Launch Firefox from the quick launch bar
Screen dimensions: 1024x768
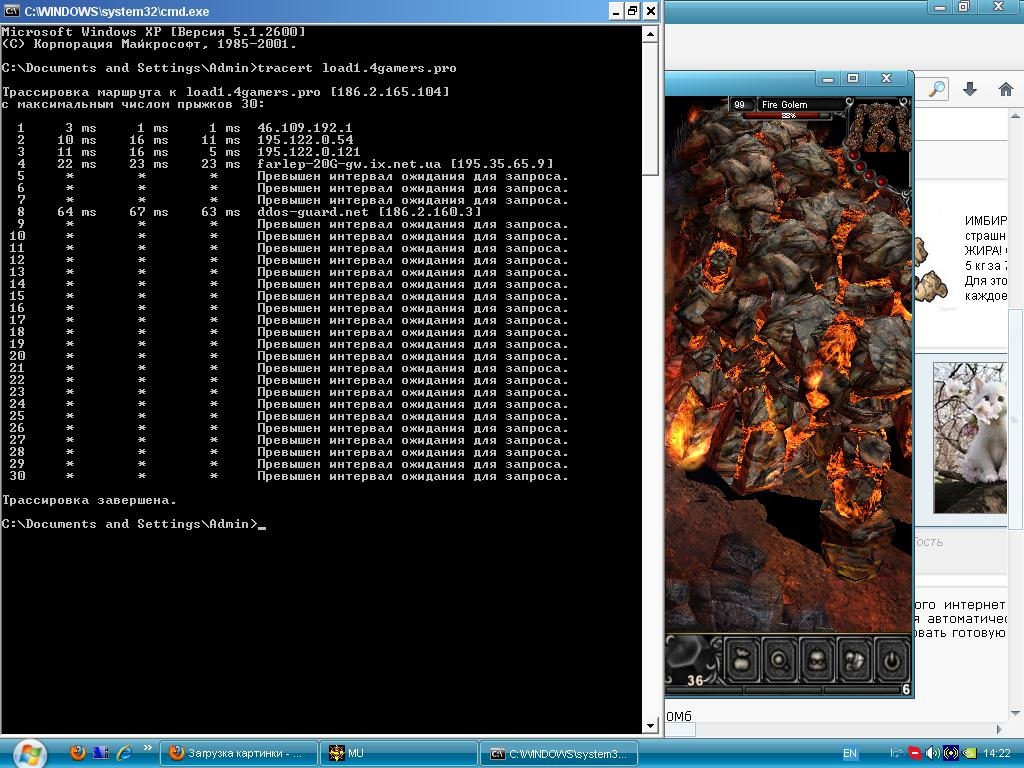click(78, 752)
